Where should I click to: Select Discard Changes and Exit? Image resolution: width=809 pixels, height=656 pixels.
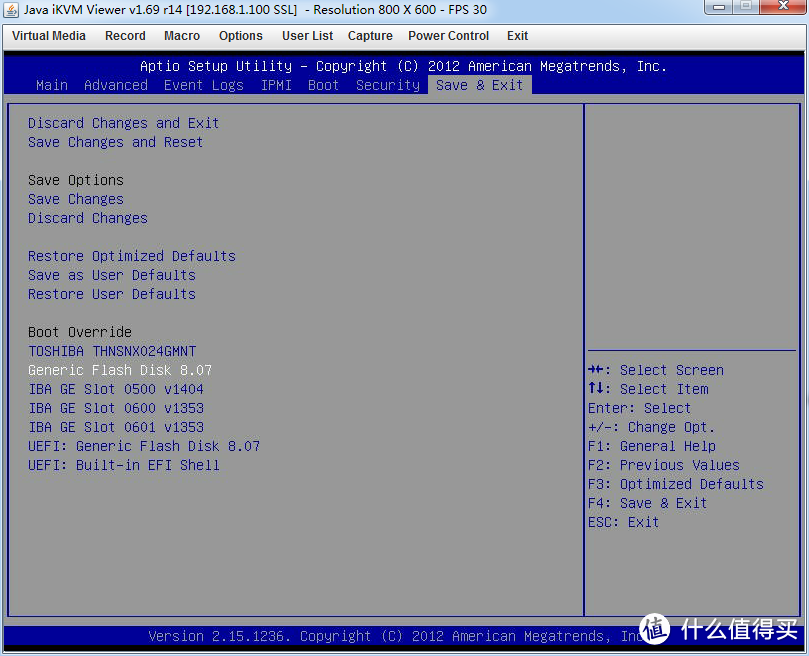pos(123,123)
